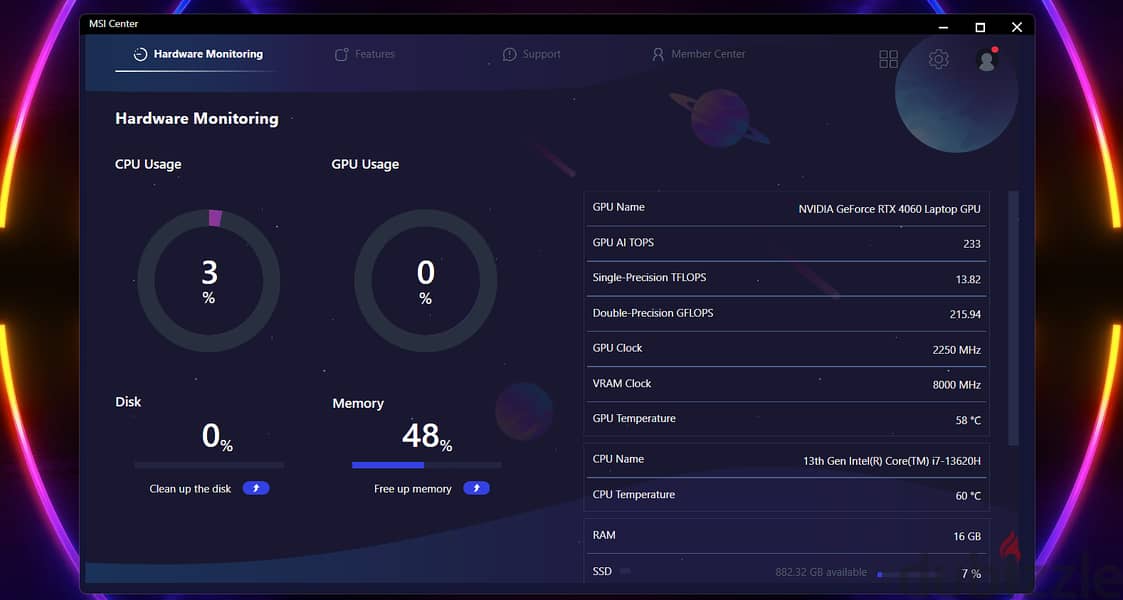The height and width of the screenshot is (600, 1123).
Task: Click the GPU Usage ring gauge
Action: (425, 281)
